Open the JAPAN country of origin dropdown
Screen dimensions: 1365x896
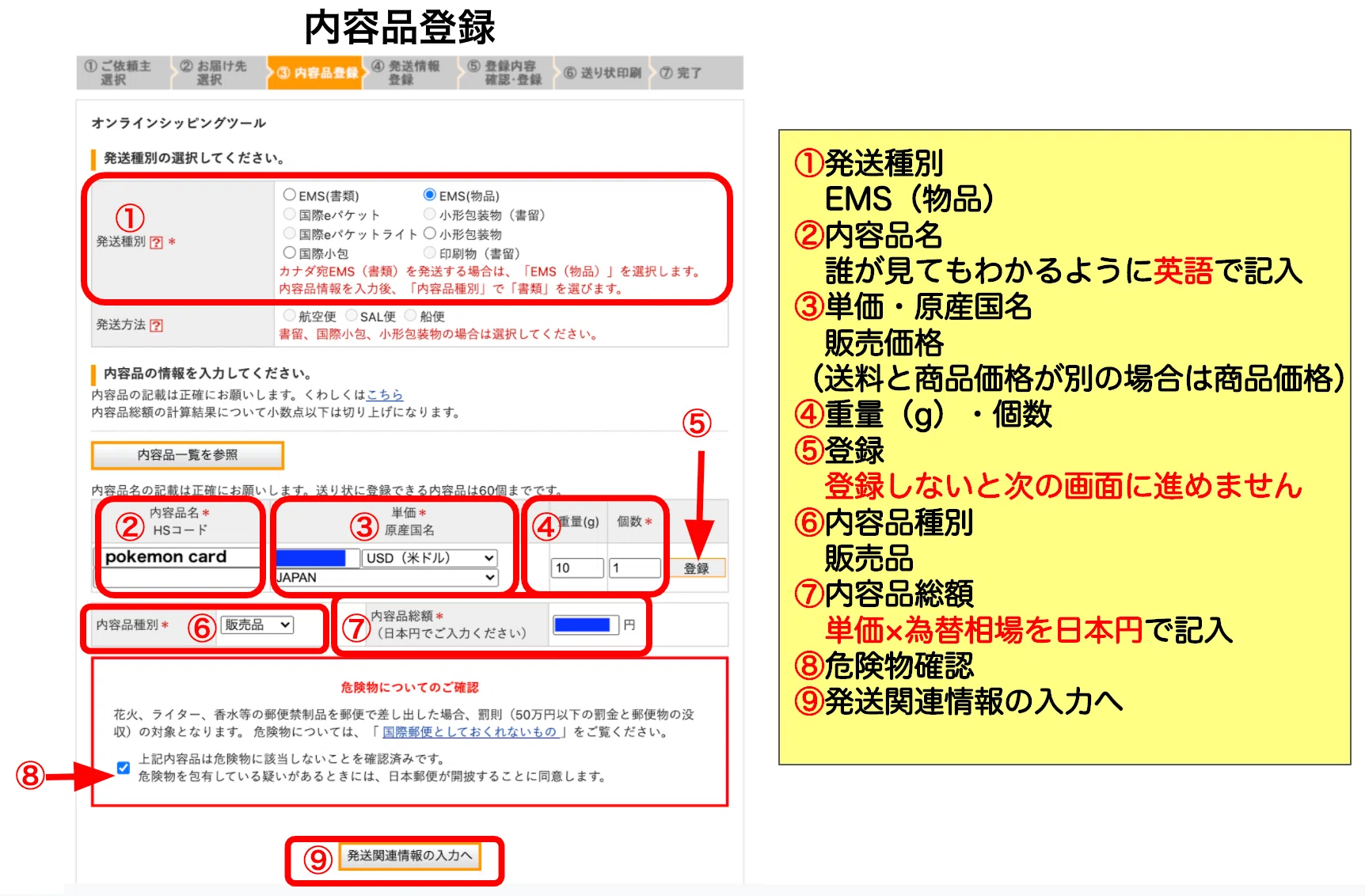tap(386, 578)
